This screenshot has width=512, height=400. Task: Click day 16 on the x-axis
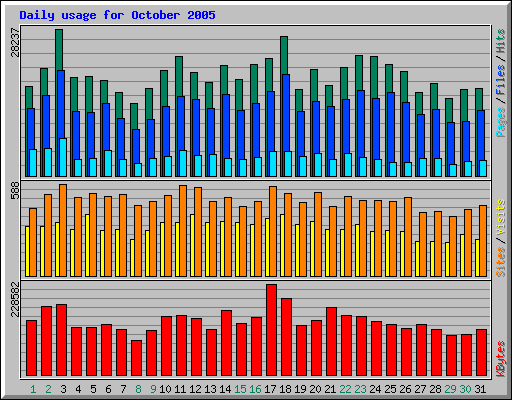[255, 389]
